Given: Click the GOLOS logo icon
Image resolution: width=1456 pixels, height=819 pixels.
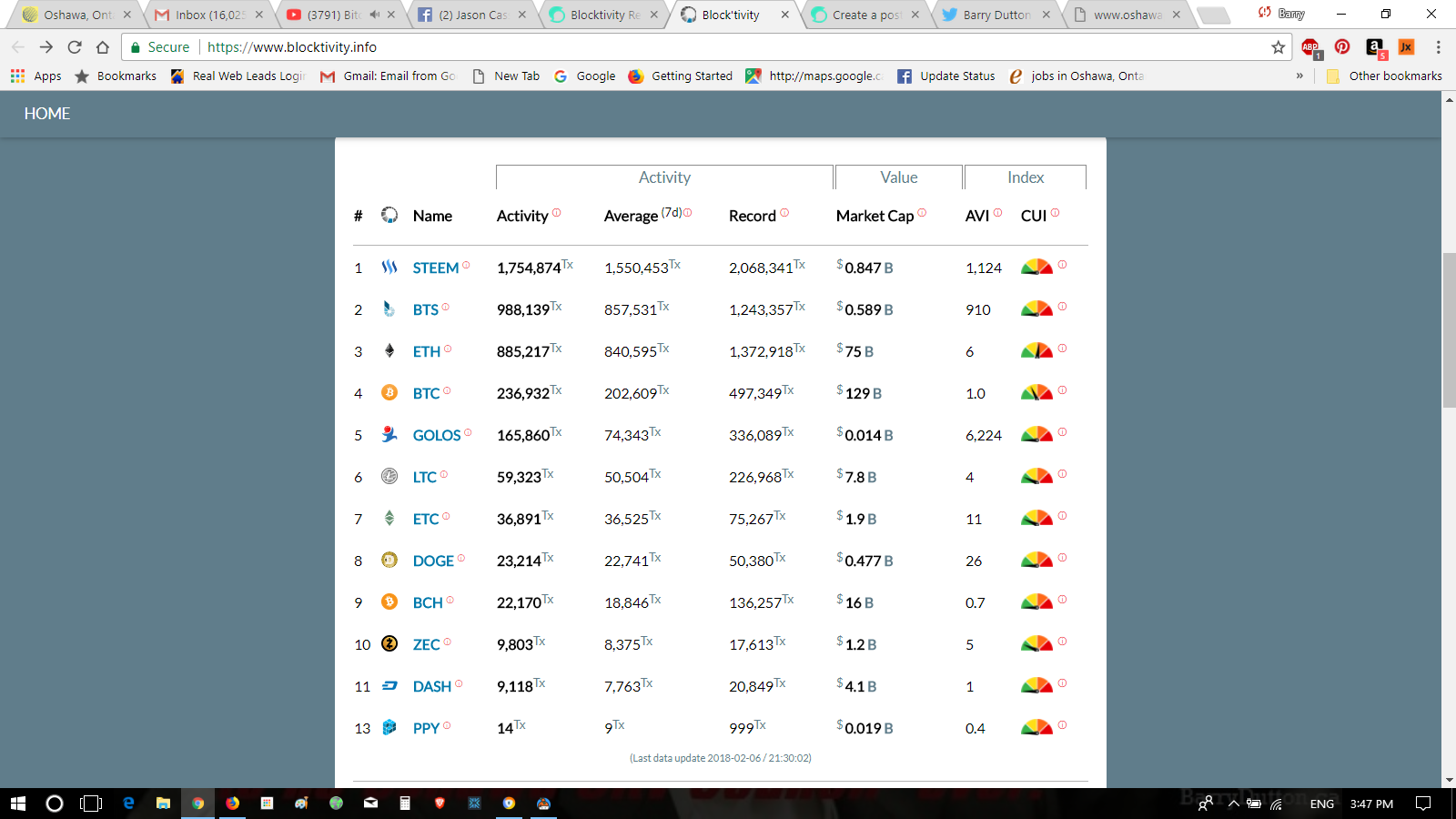Looking at the screenshot, I should point(389,434).
